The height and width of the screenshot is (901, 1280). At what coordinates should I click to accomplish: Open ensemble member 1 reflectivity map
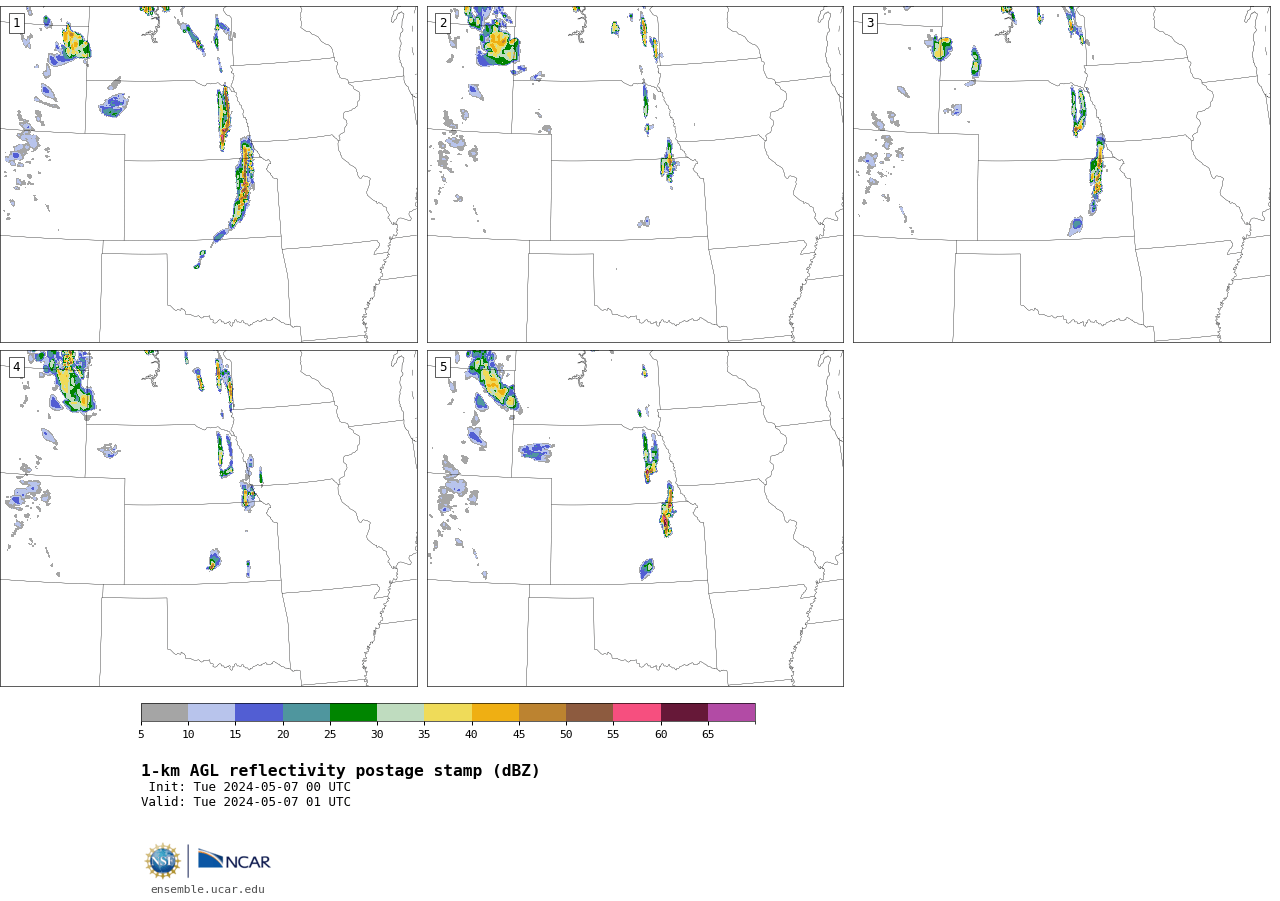pos(209,174)
